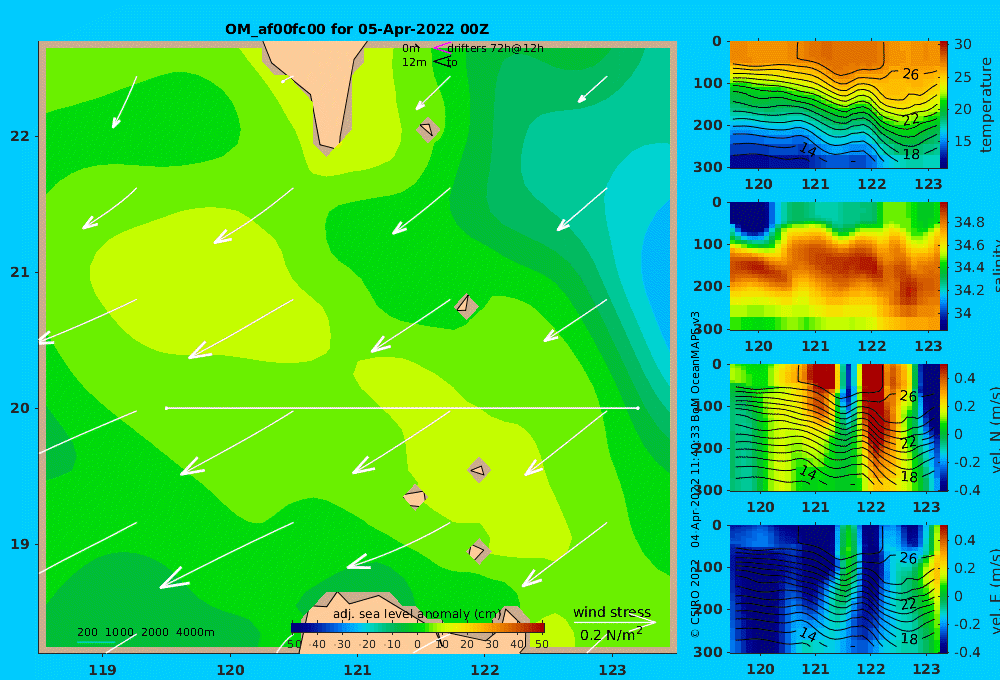Click the vel. N colorbar
Image resolution: width=1000 pixels, height=680 pixels.
pyautogui.click(x=943, y=427)
